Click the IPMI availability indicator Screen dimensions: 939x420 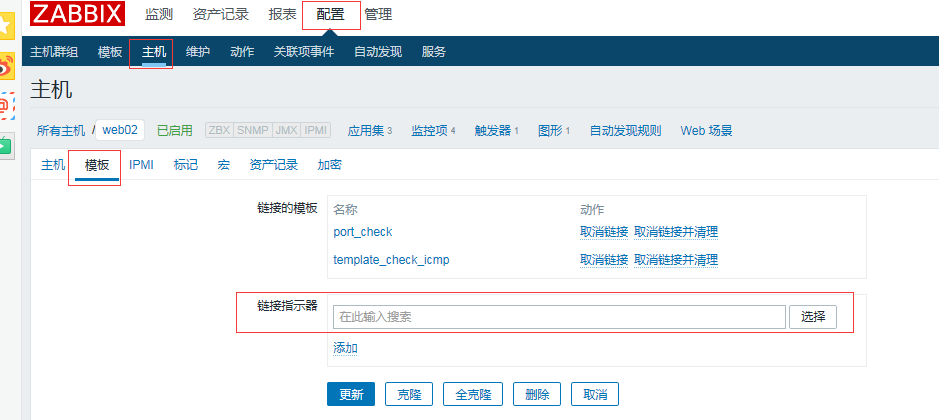tap(316, 131)
